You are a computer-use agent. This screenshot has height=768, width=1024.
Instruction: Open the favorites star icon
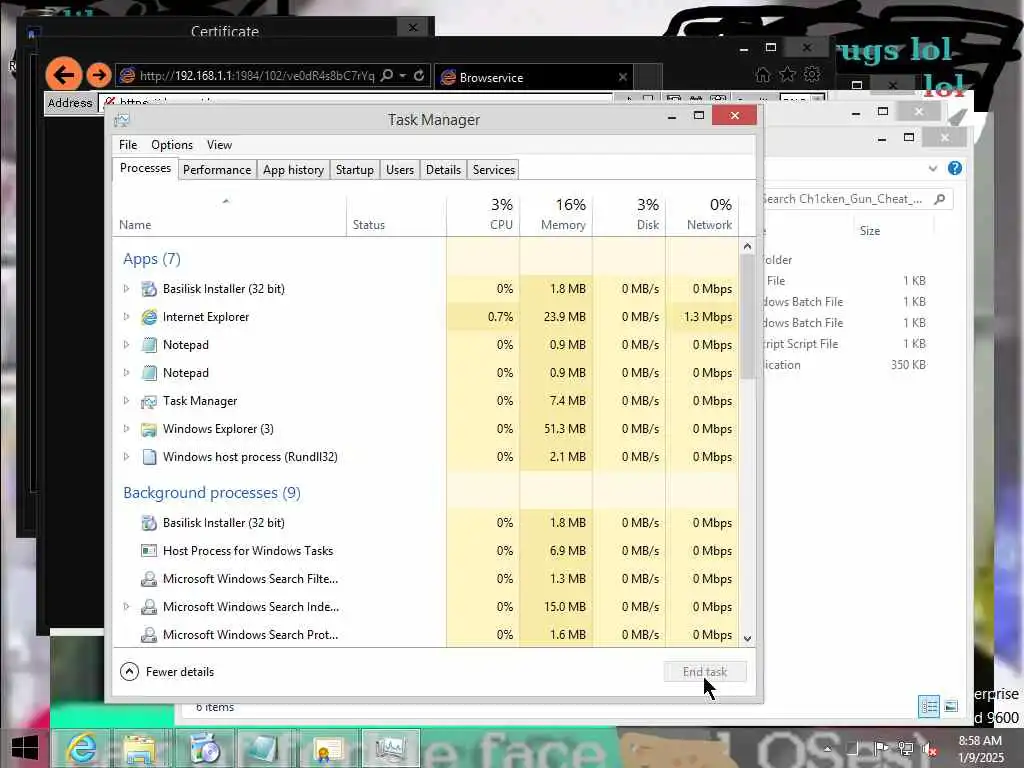tap(787, 74)
